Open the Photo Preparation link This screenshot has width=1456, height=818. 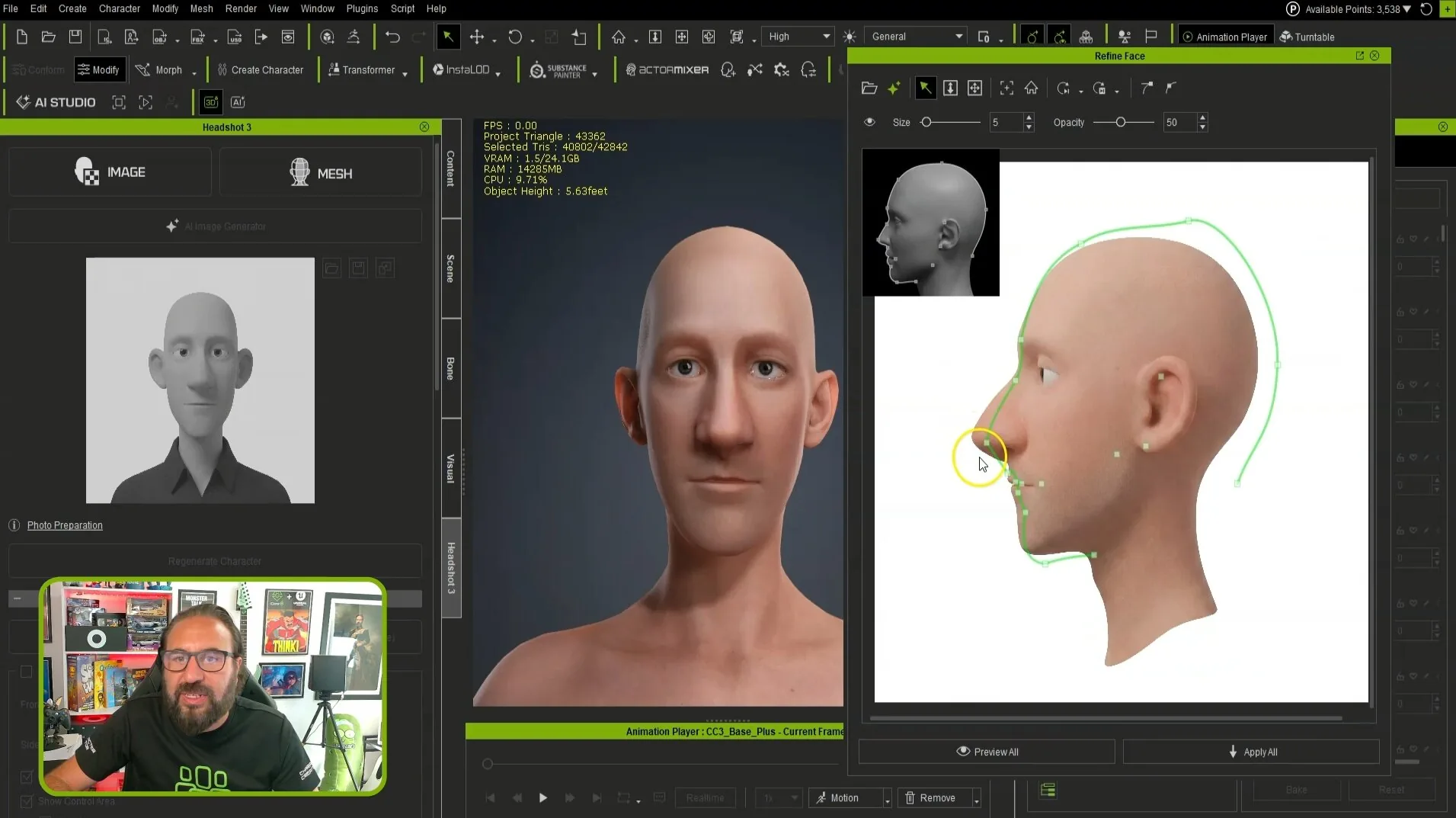point(65,525)
